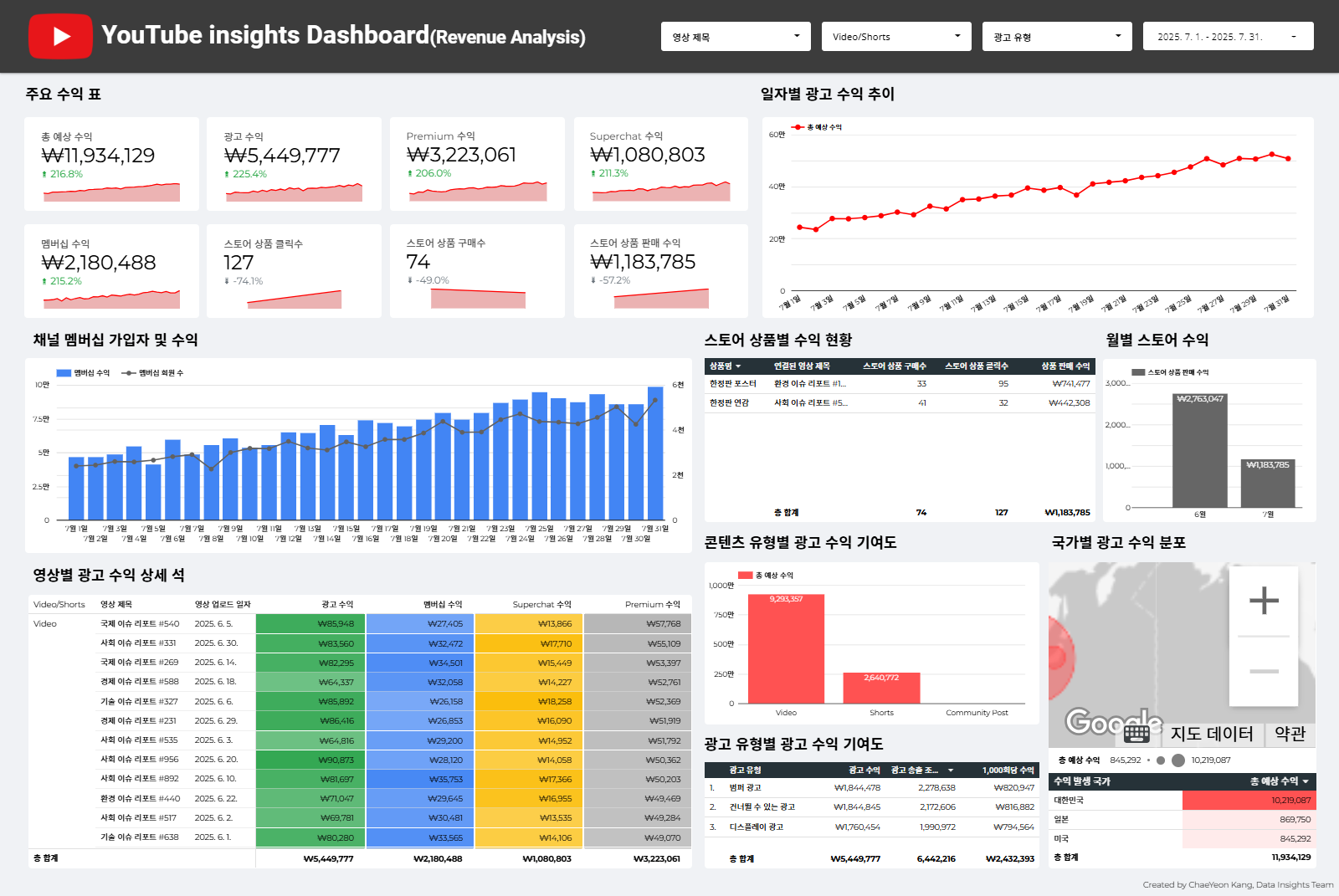Open the 약관 link on the map
Image resolution: width=1339 pixels, height=896 pixels.
coord(1290,734)
